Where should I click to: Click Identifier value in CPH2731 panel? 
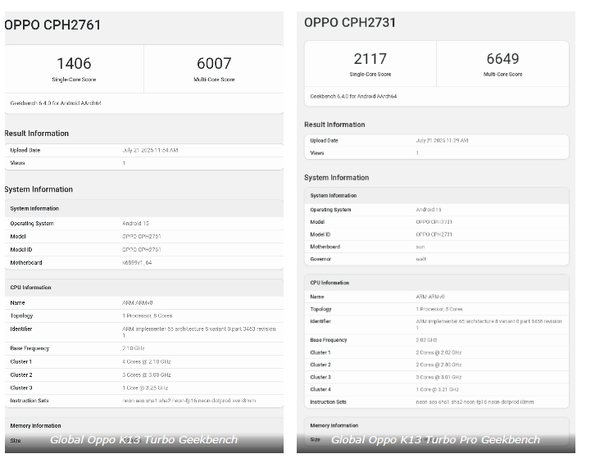489,324
